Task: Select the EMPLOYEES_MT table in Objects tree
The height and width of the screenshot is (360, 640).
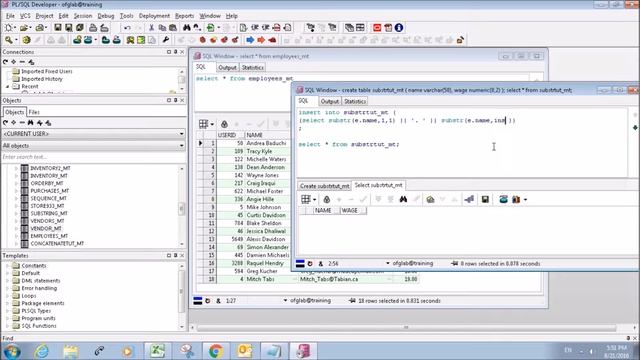Action: coord(49,236)
